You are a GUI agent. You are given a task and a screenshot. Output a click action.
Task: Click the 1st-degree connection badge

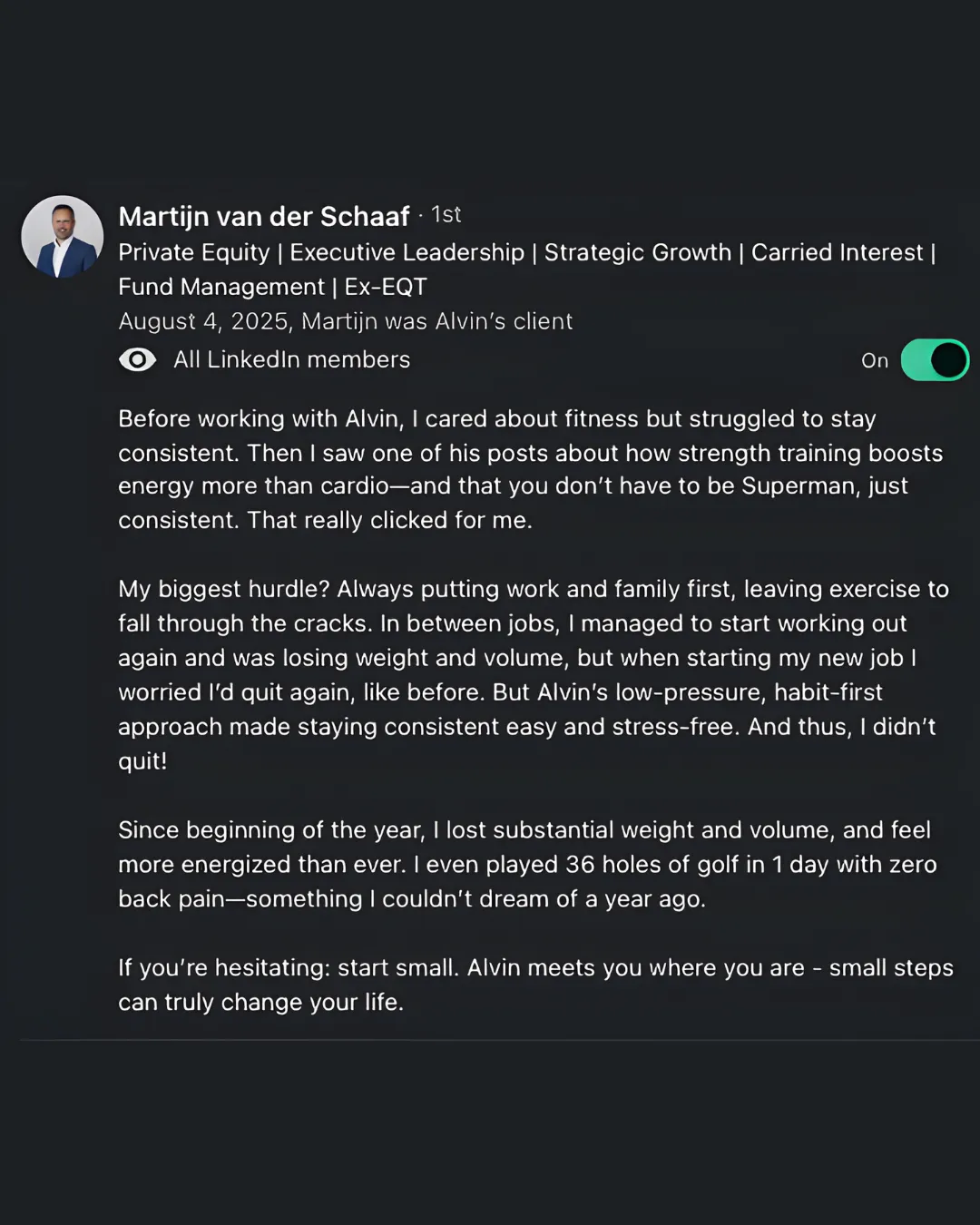pos(446,215)
